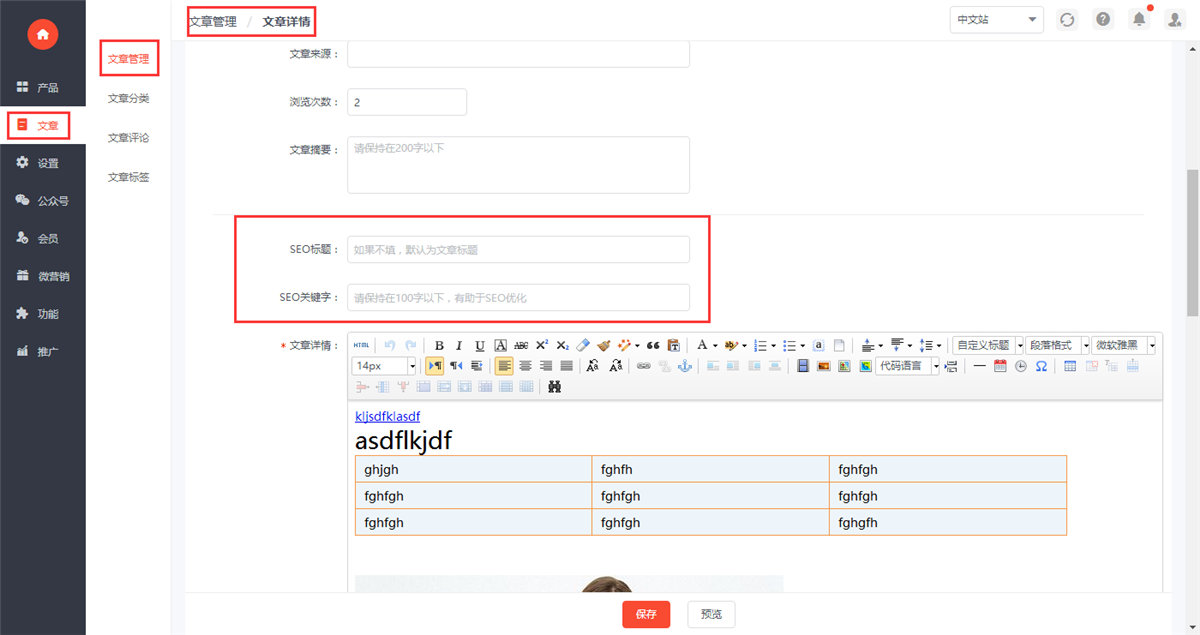The height and width of the screenshot is (635, 1200).
Task: Click the 浏览次数 input field
Action: click(407, 102)
